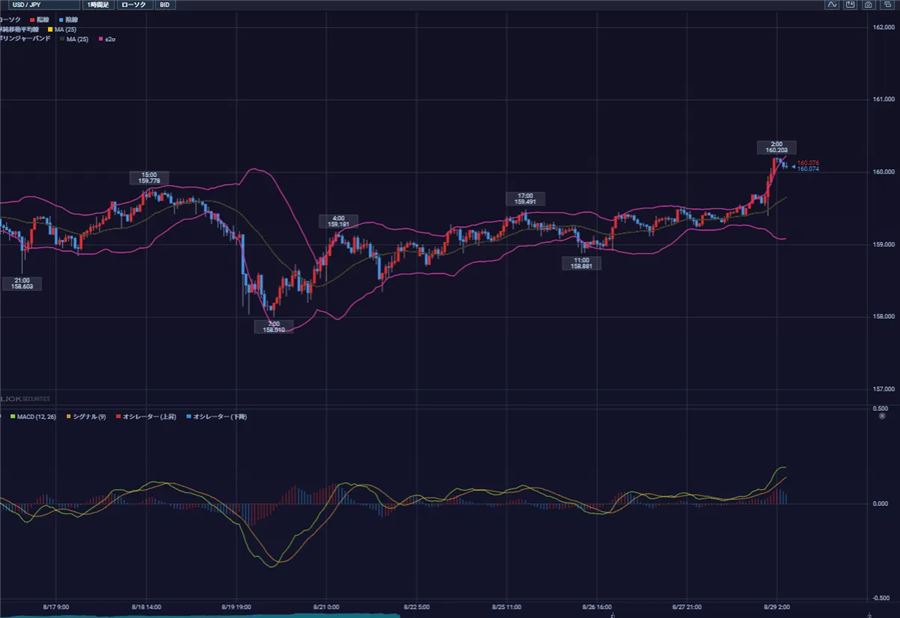
Task: Click the 15:00 159.778 peak label
Action: 149,178
